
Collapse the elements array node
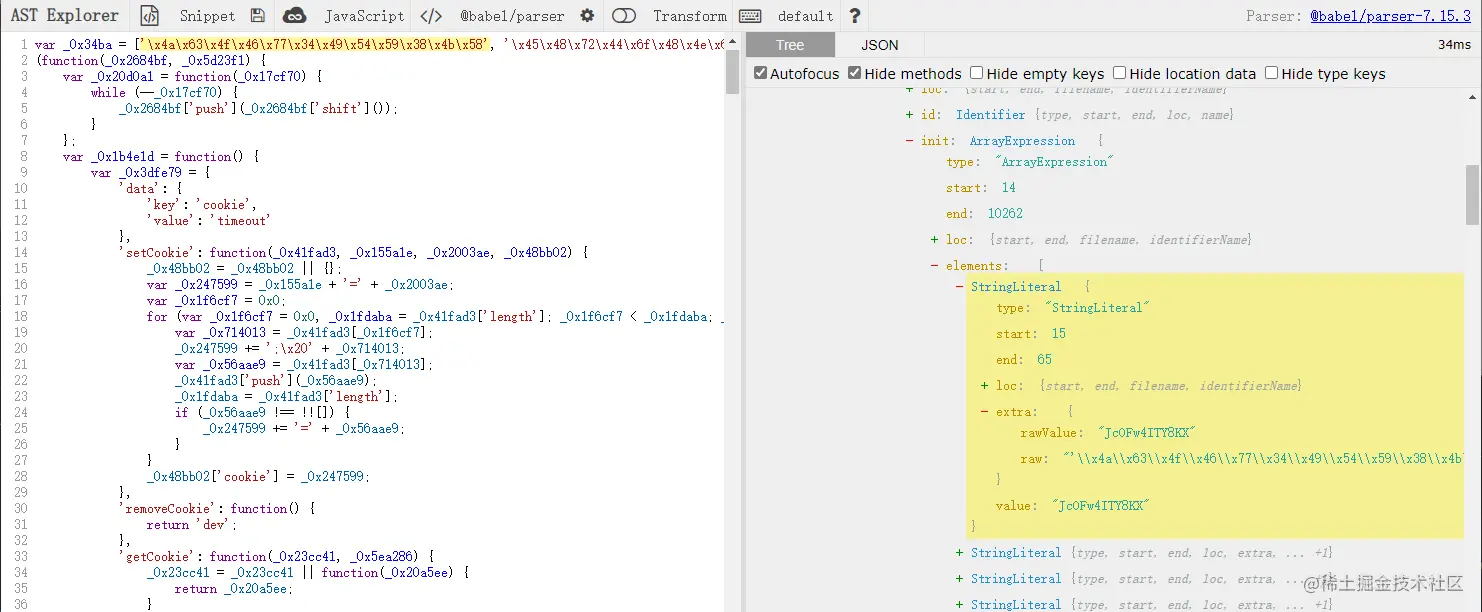(935, 266)
